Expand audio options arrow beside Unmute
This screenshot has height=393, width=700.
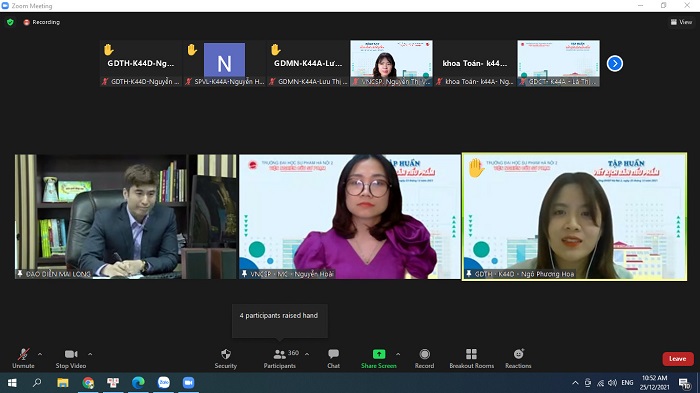40,354
